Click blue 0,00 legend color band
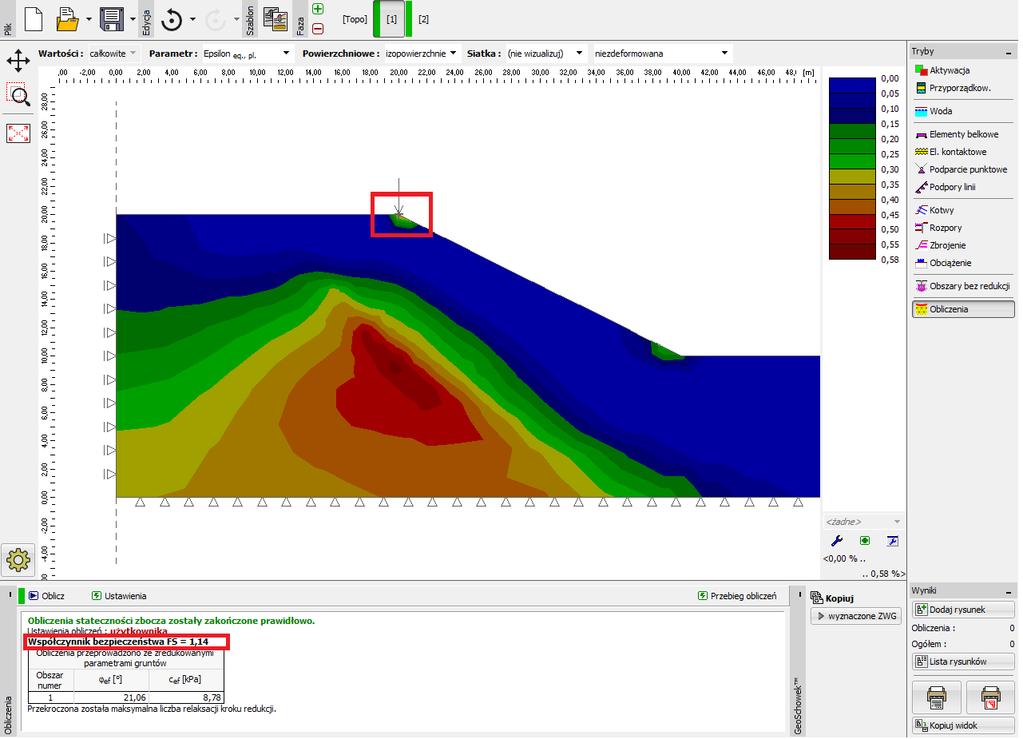Screen dimensions: 1023x739 [x=852, y=85]
